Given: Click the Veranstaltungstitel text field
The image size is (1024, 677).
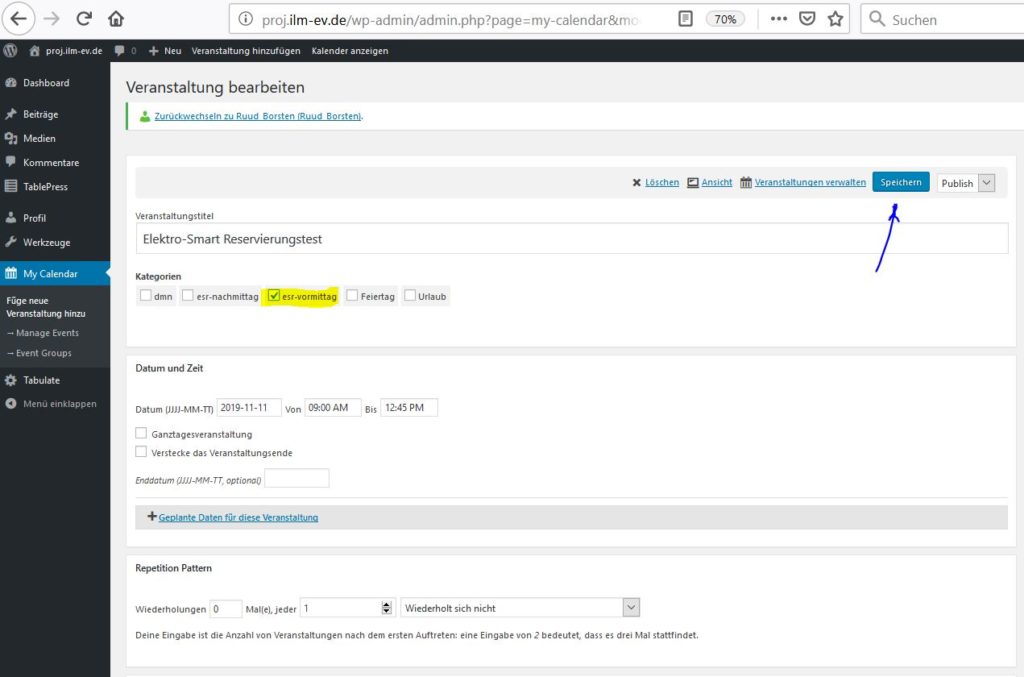Looking at the screenshot, I should click(570, 239).
